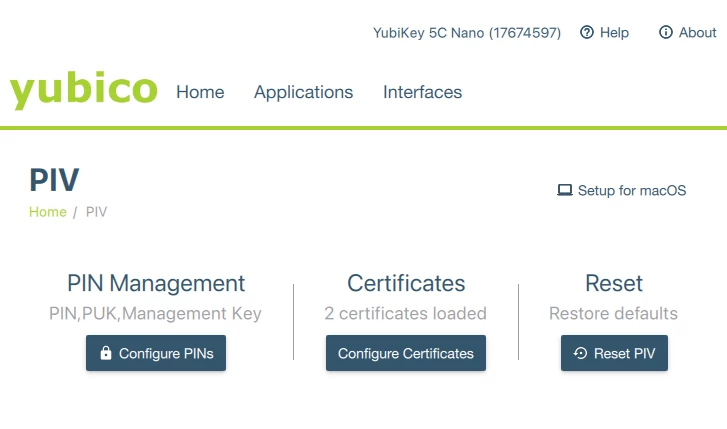Click the 'PIN,PUK,Management Key' text
The width and height of the screenshot is (727, 429).
coord(155,314)
